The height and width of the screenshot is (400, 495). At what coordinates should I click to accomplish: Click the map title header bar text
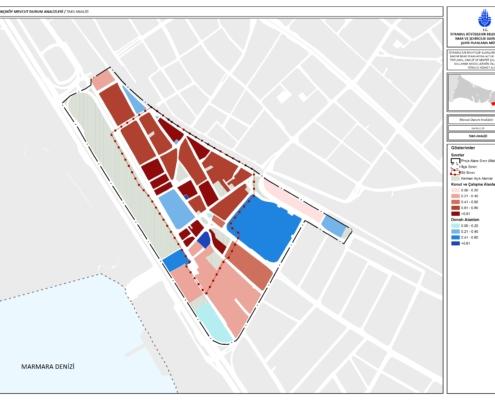tap(44, 12)
